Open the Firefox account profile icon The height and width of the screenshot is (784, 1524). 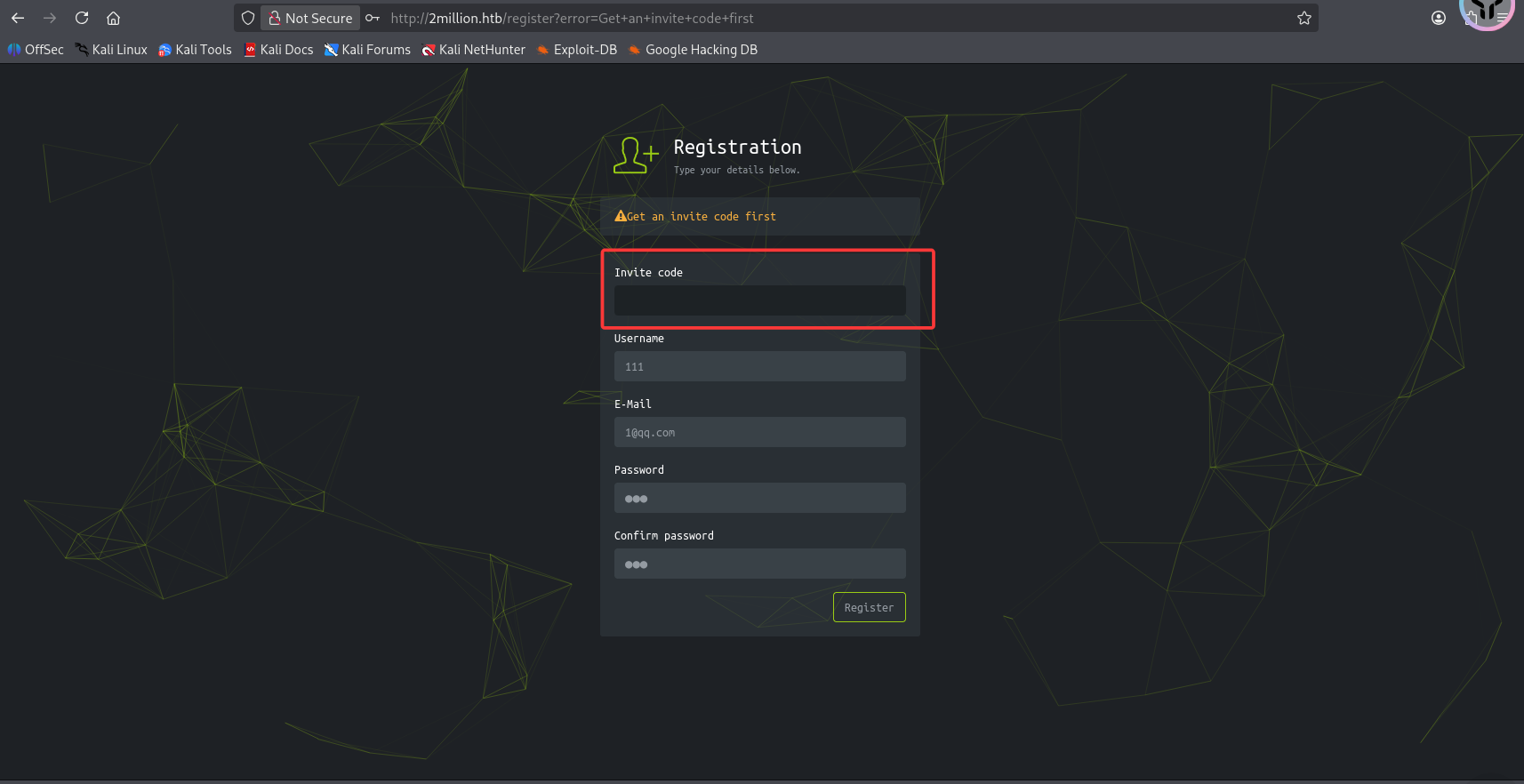tap(1438, 18)
